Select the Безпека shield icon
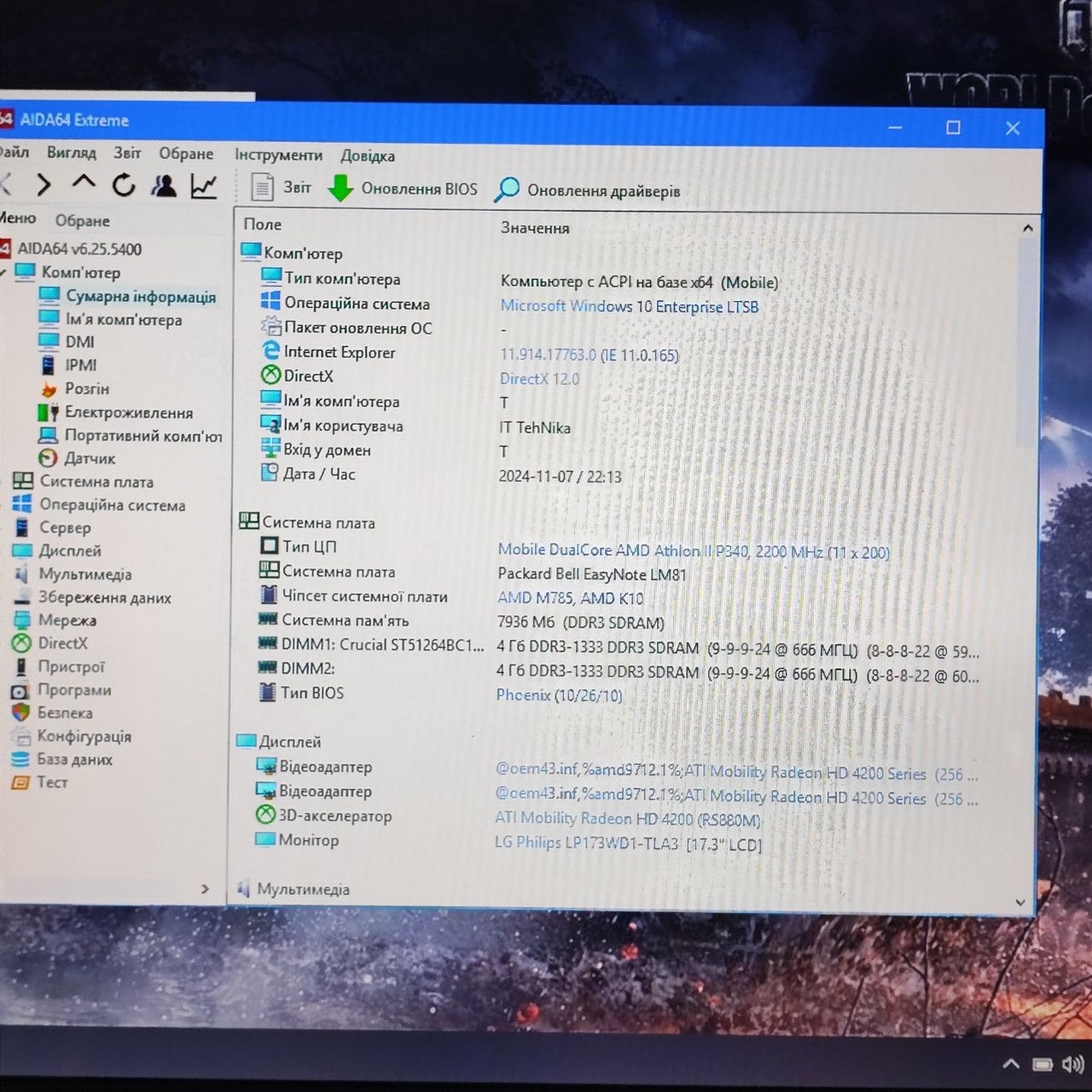 click(21, 712)
